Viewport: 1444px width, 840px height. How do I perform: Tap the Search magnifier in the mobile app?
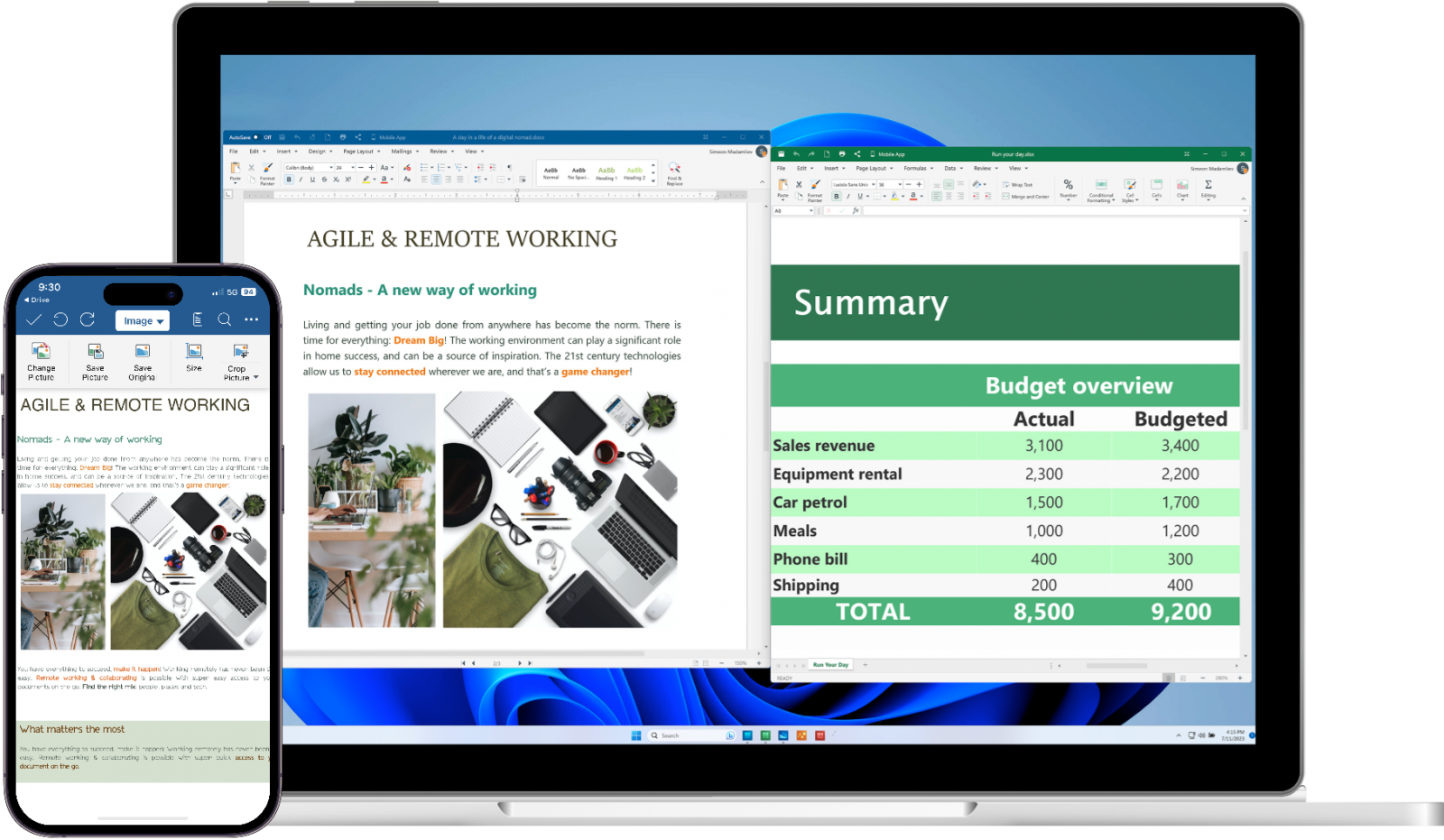tap(223, 319)
